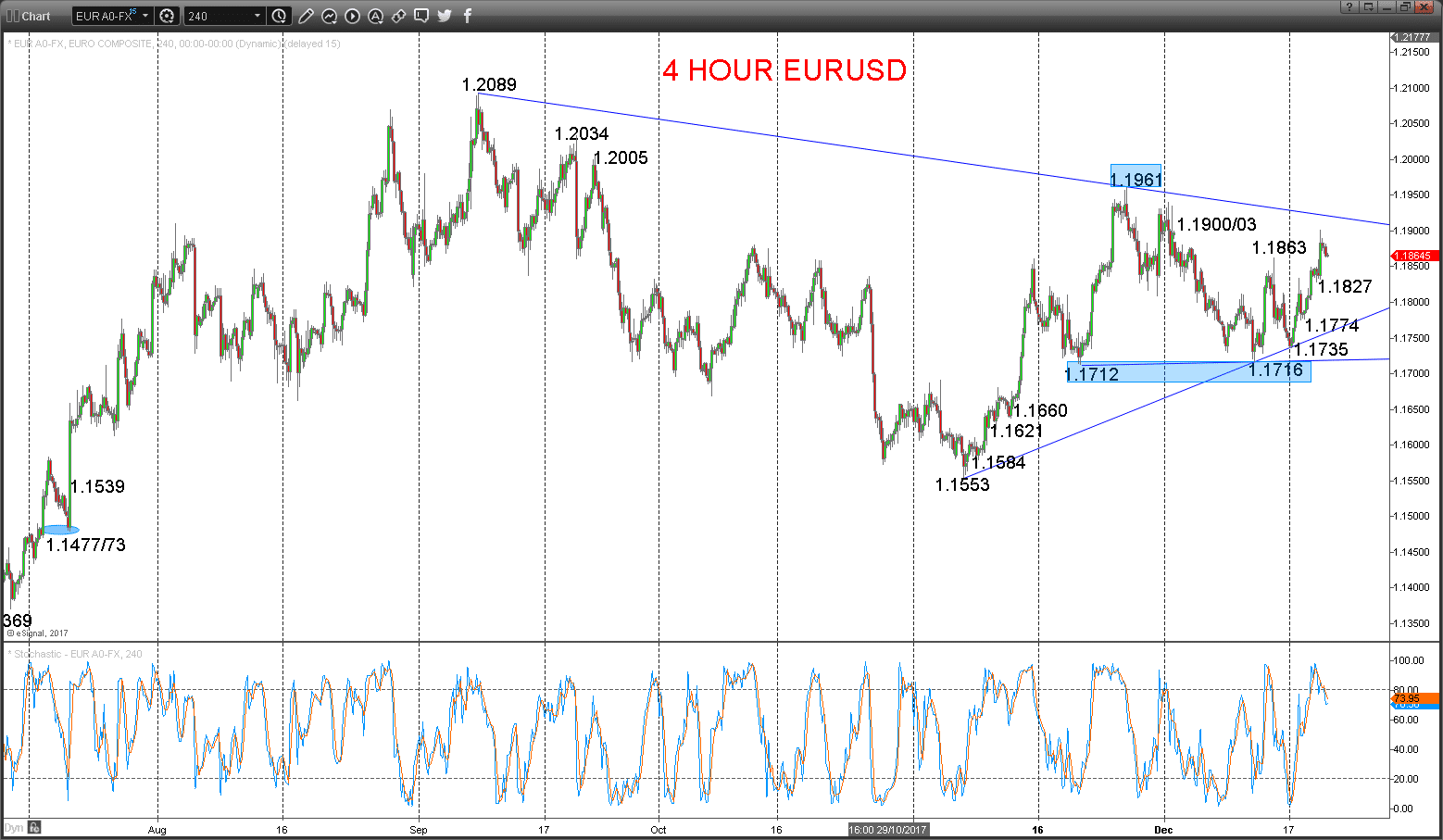Select the 1.1477/73 price annotation

click(x=85, y=545)
